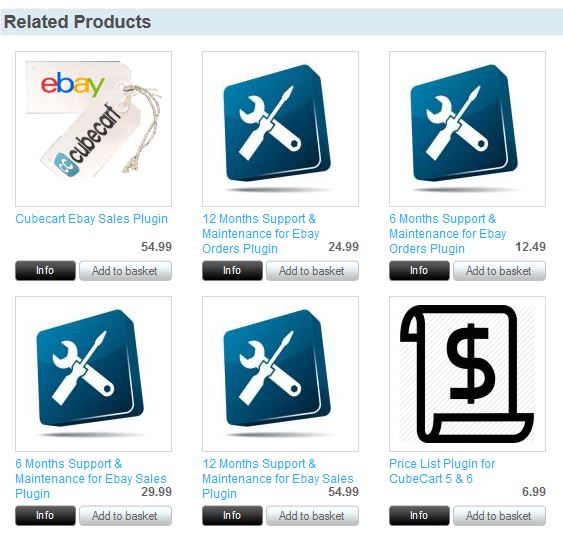Add the 12.49 support product to basket

tap(499, 270)
